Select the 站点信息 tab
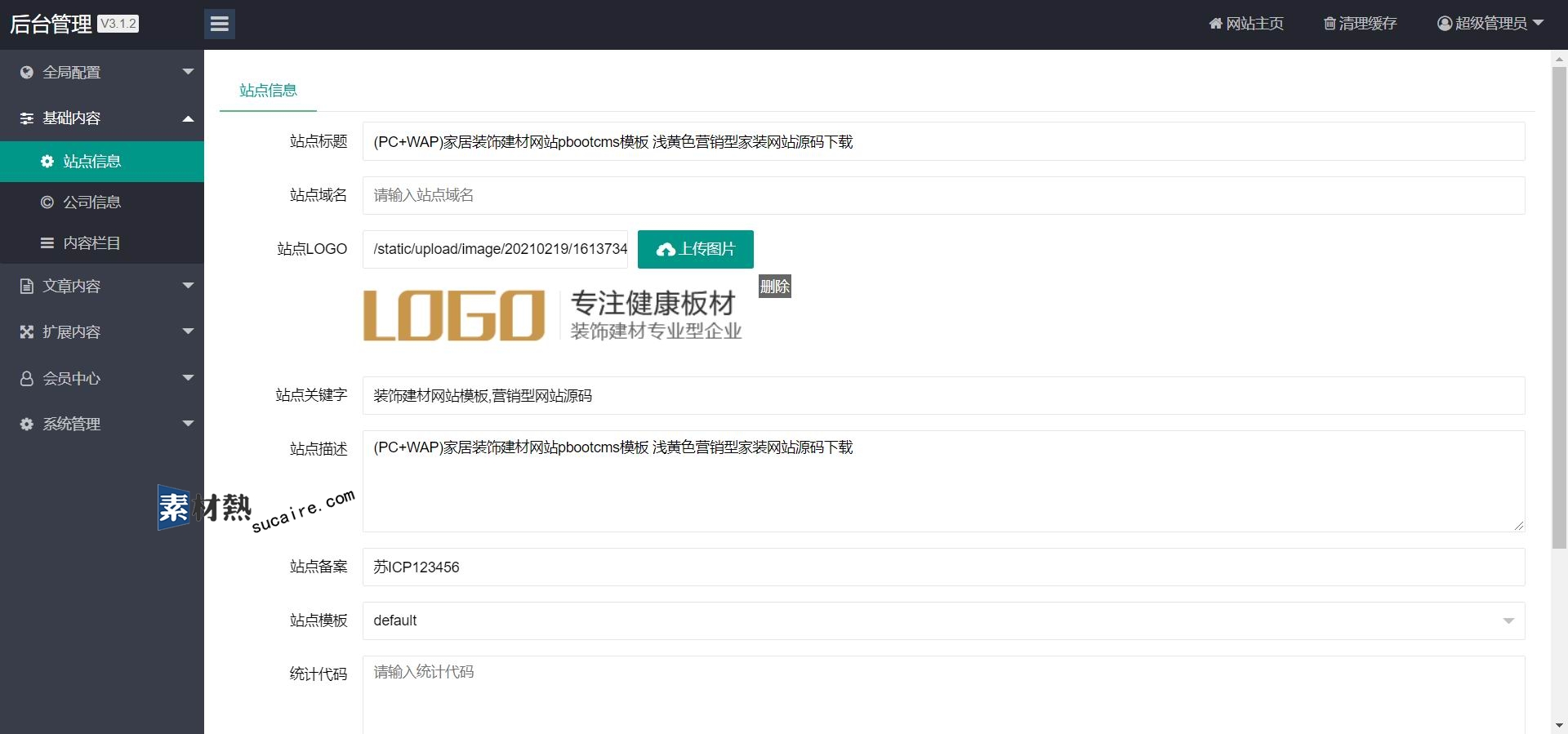1568x734 pixels. click(x=268, y=91)
